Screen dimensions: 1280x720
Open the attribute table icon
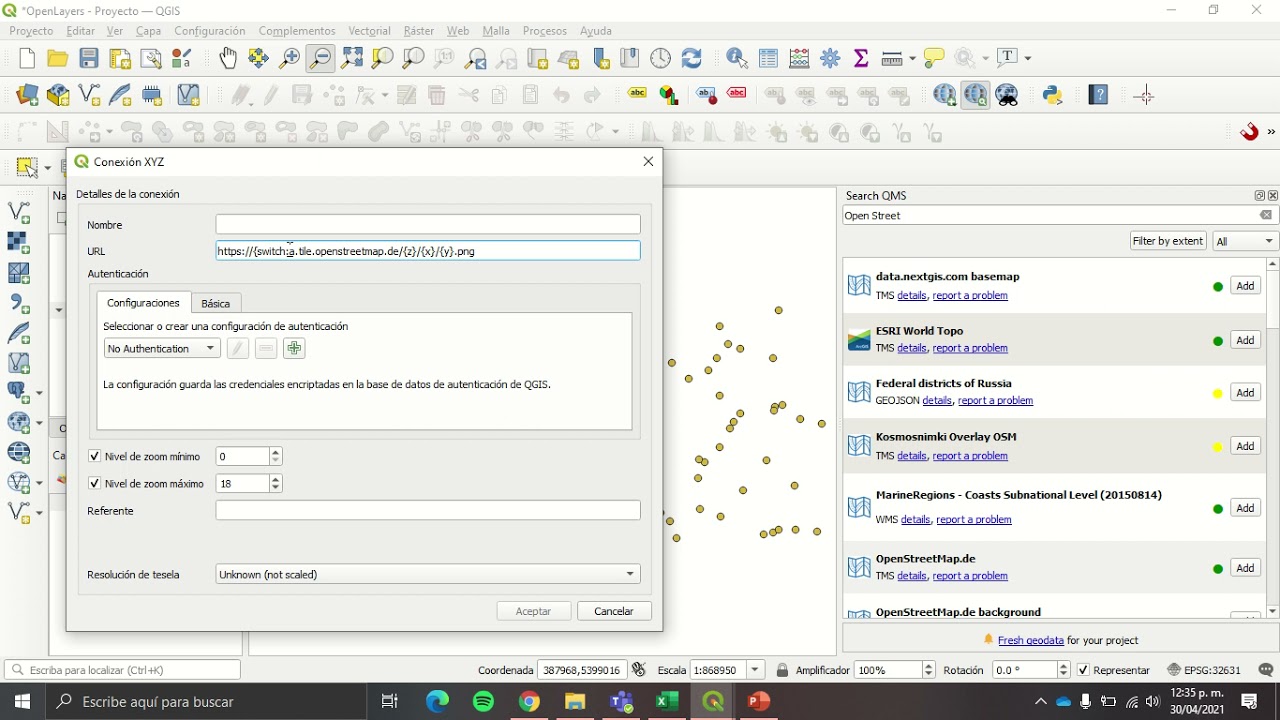768,59
